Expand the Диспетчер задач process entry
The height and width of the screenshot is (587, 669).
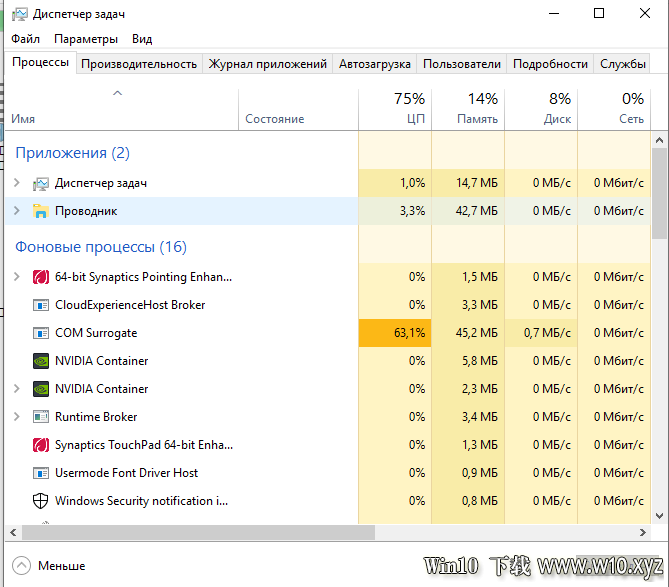click(x=17, y=183)
